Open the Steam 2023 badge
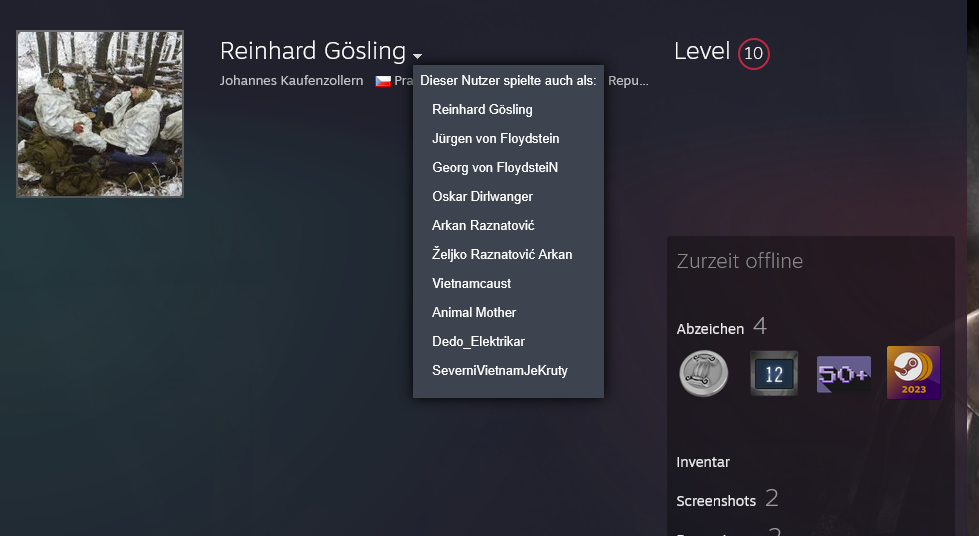979x536 pixels. 913,374
